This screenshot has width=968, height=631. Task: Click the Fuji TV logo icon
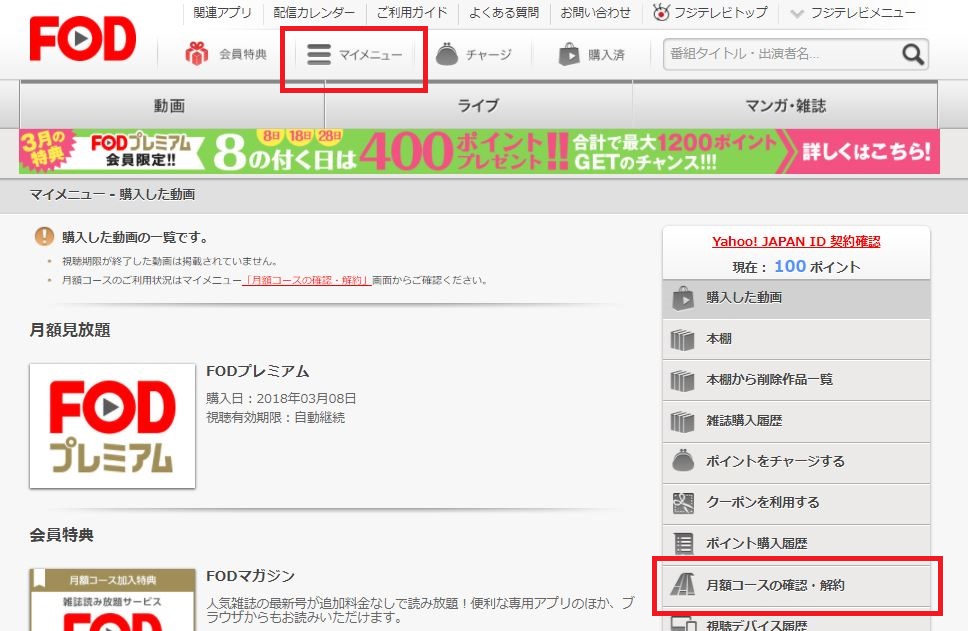661,12
